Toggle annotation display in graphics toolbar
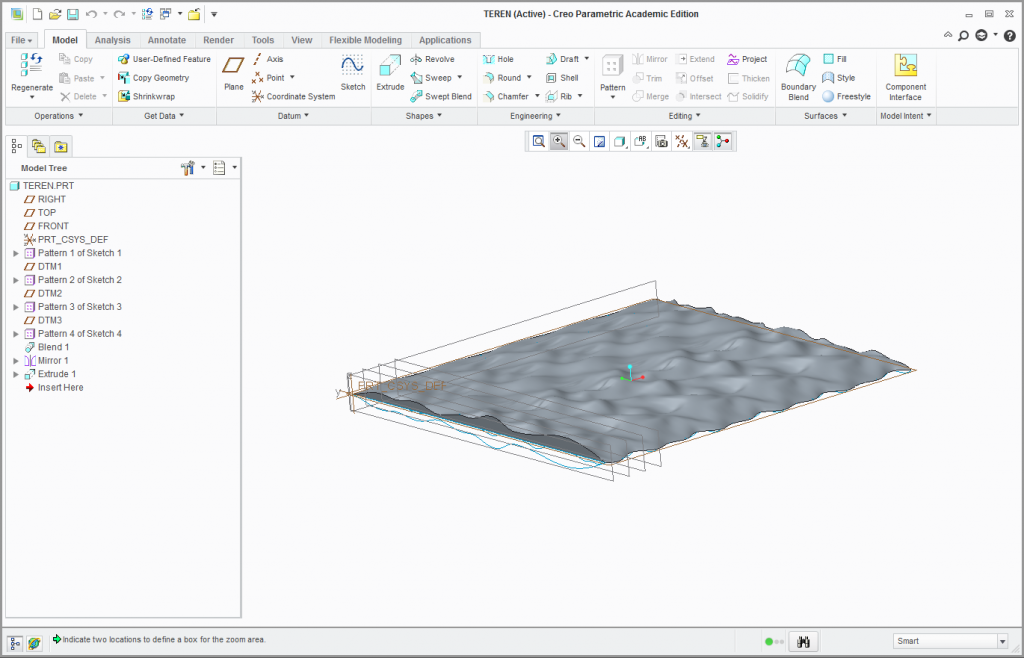The height and width of the screenshot is (658, 1024). point(702,142)
